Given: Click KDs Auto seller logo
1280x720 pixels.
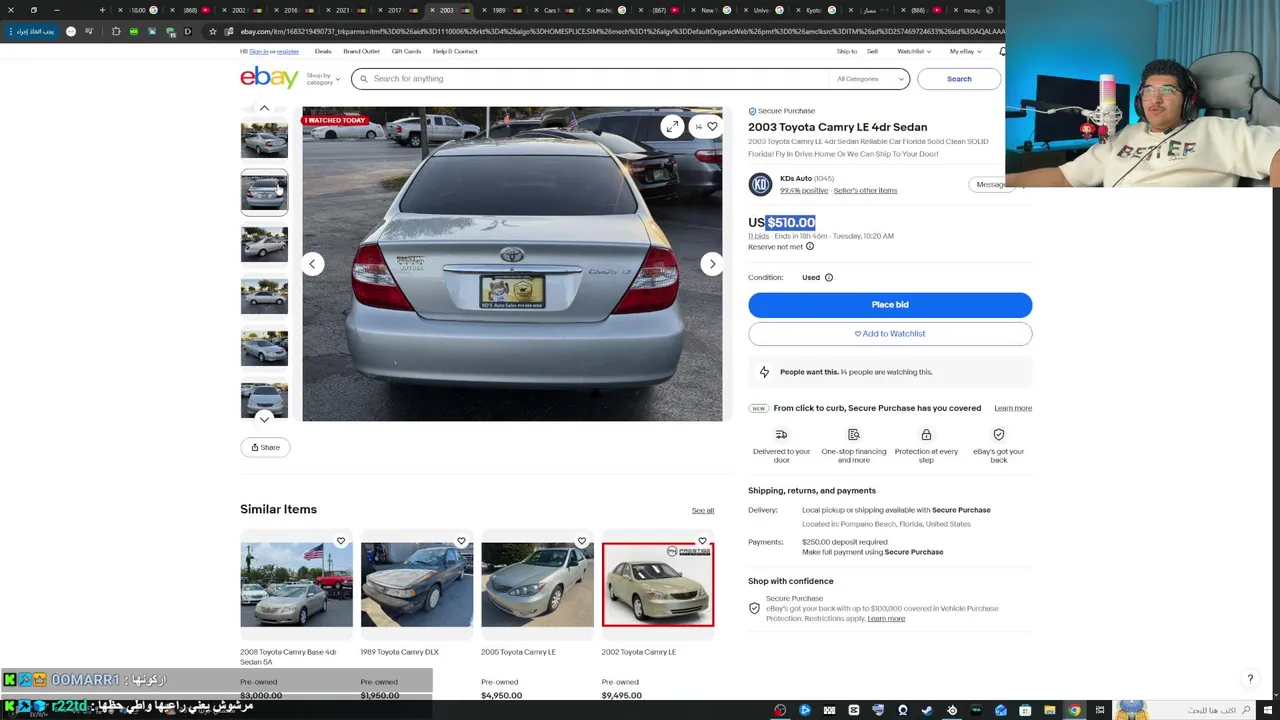Looking at the screenshot, I should tap(760, 184).
